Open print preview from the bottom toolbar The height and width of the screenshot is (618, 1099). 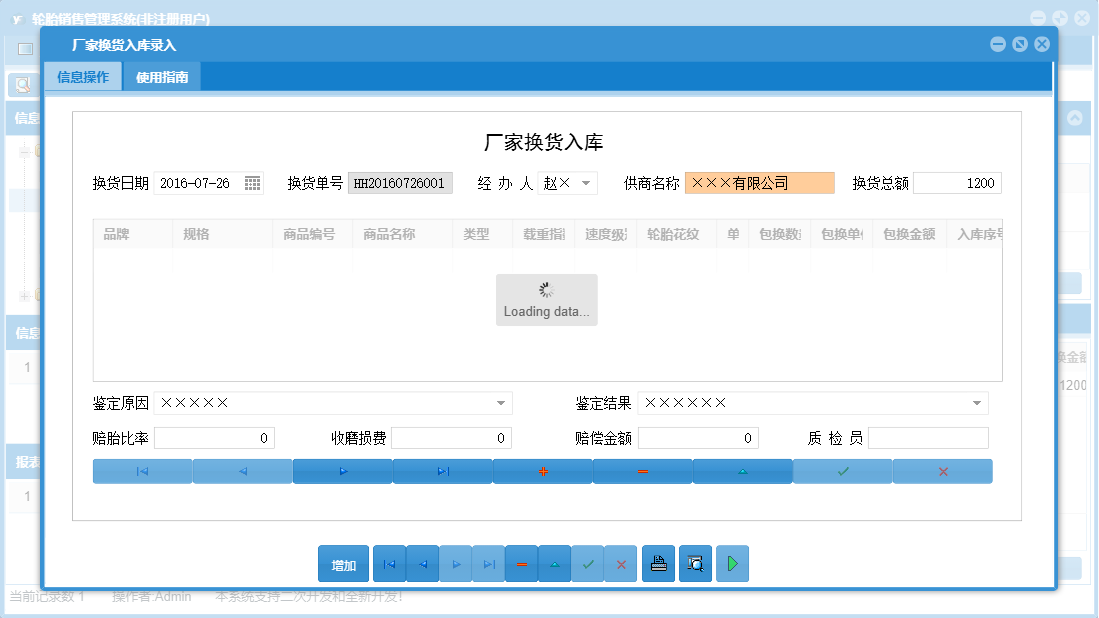pos(695,563)
